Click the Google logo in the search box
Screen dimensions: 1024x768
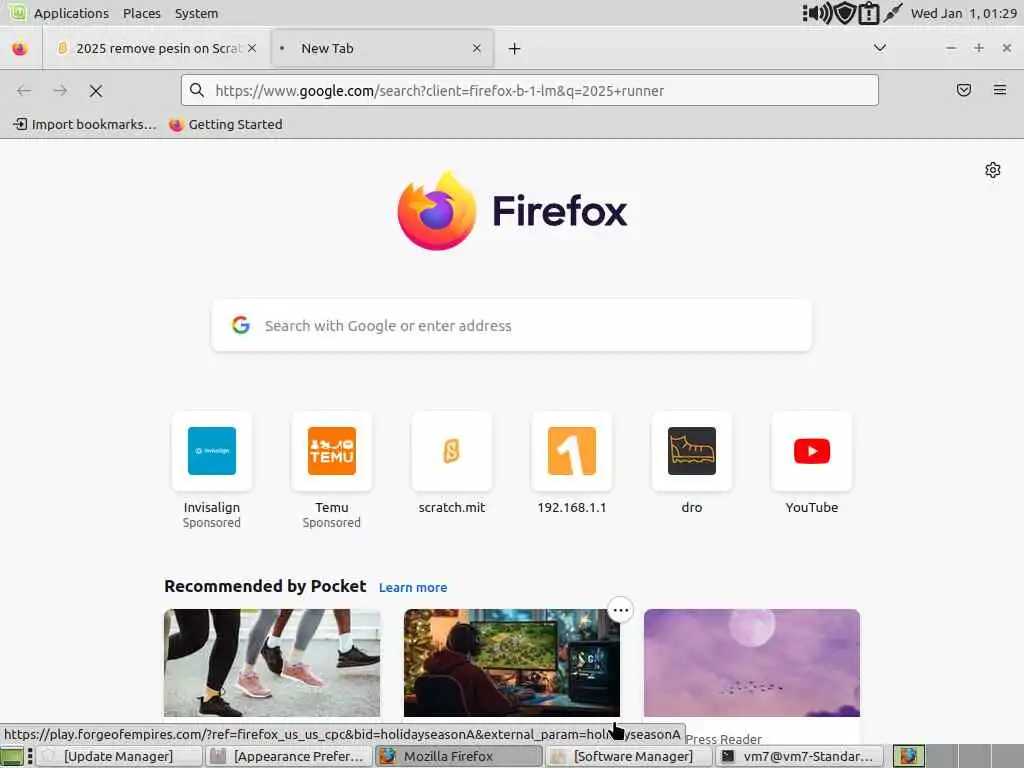[241, 325]
